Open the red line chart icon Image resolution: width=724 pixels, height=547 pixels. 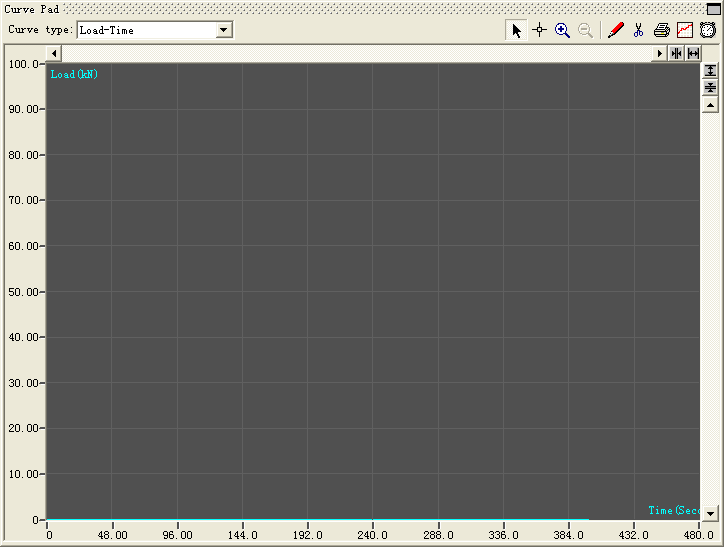(684, 30)
